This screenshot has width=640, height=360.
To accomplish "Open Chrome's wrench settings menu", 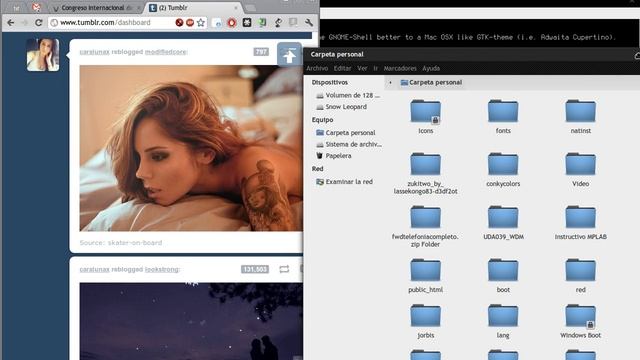I will point(309,22).
